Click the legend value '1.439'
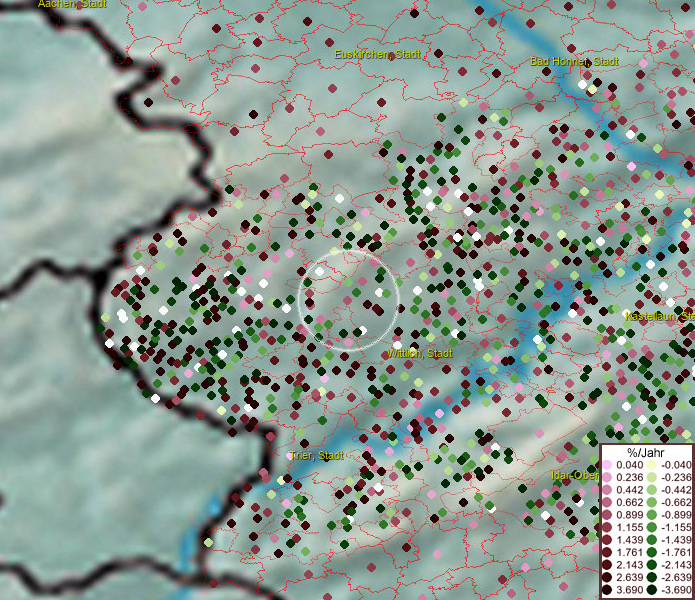The height and width of the screenshot is (600, 695). pyautogui.click(x=629, y=540)
